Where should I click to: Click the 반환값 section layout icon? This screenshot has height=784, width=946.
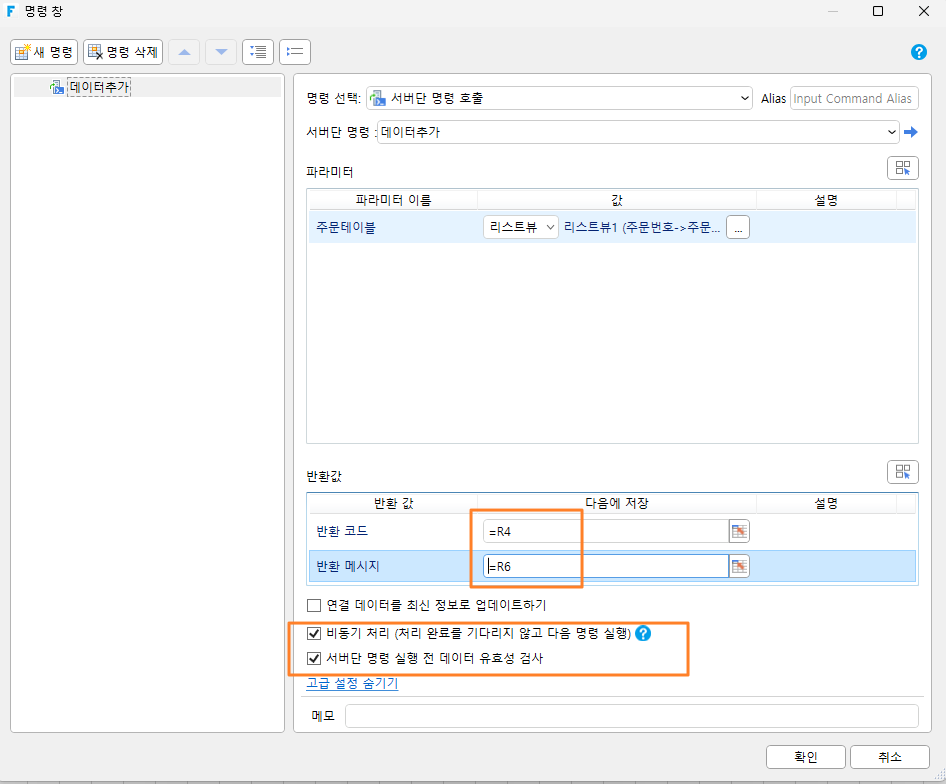[903, 472]
